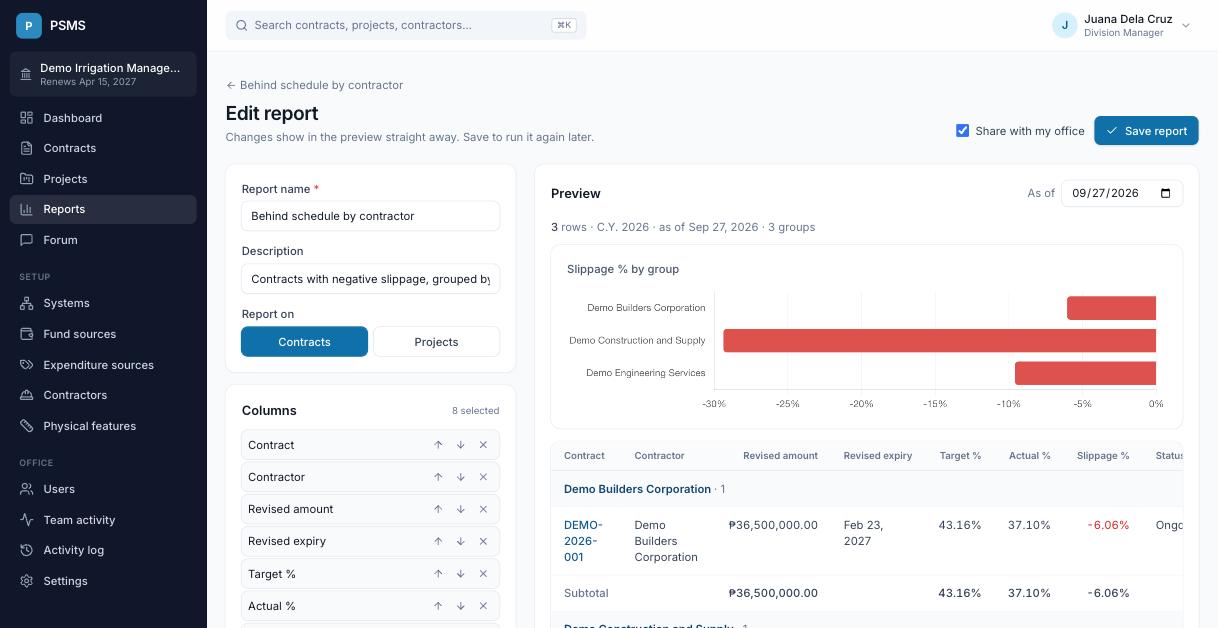Move the Revised expiry column up
This screenshot has height=628, width=1218.
438,541
